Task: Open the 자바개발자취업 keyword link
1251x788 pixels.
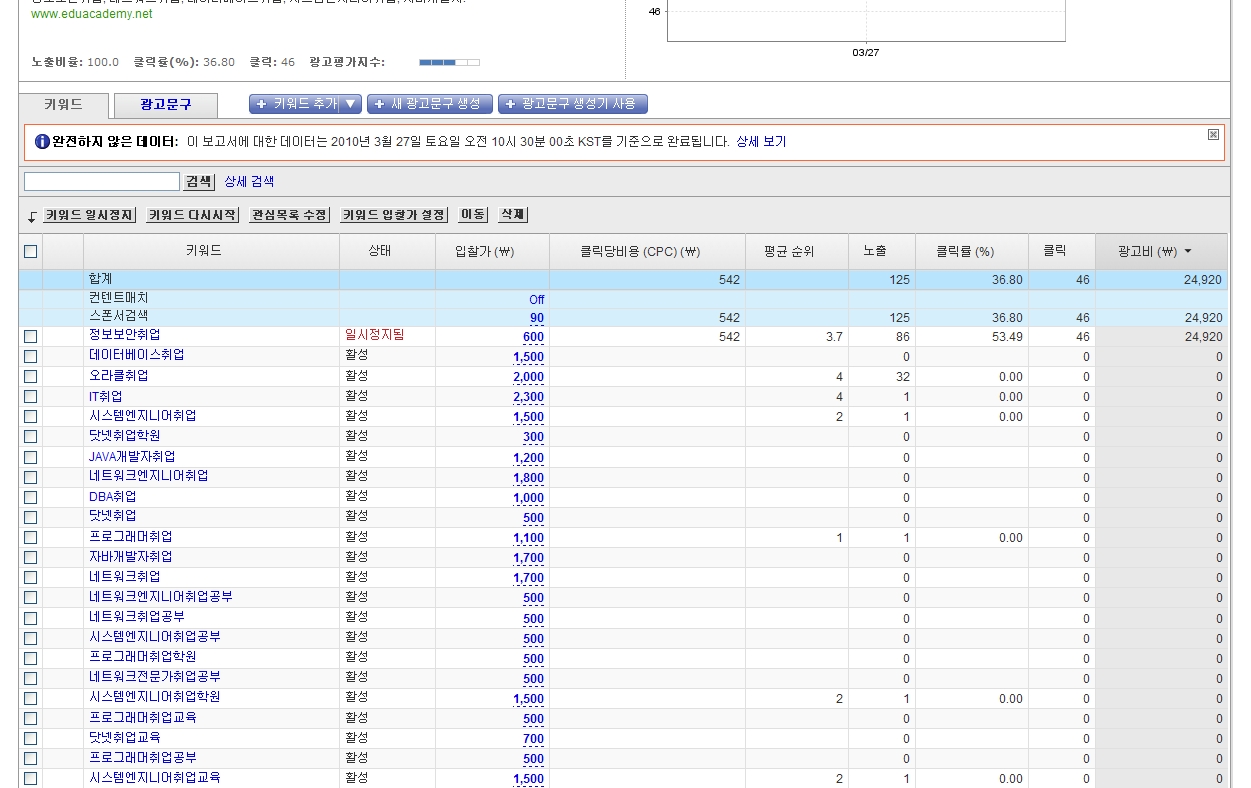Action: (130, 557)
